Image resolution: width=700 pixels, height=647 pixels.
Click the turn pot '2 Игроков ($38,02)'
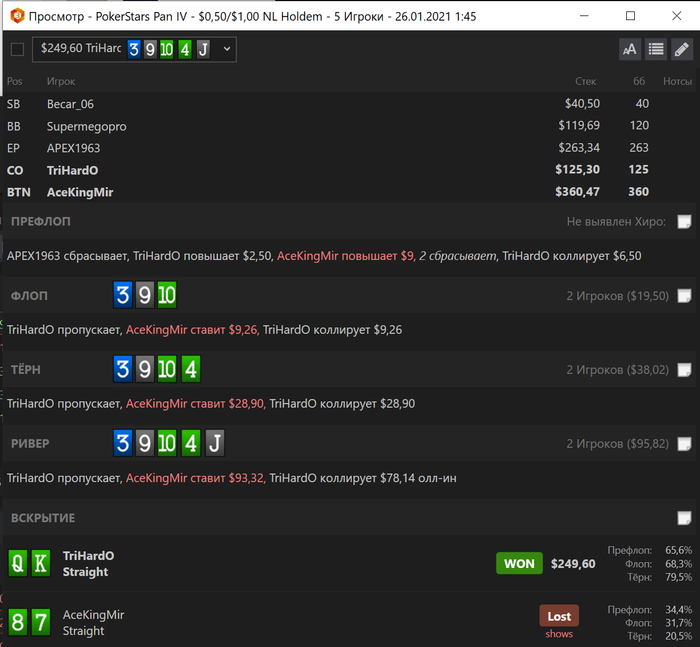(617, 370)
